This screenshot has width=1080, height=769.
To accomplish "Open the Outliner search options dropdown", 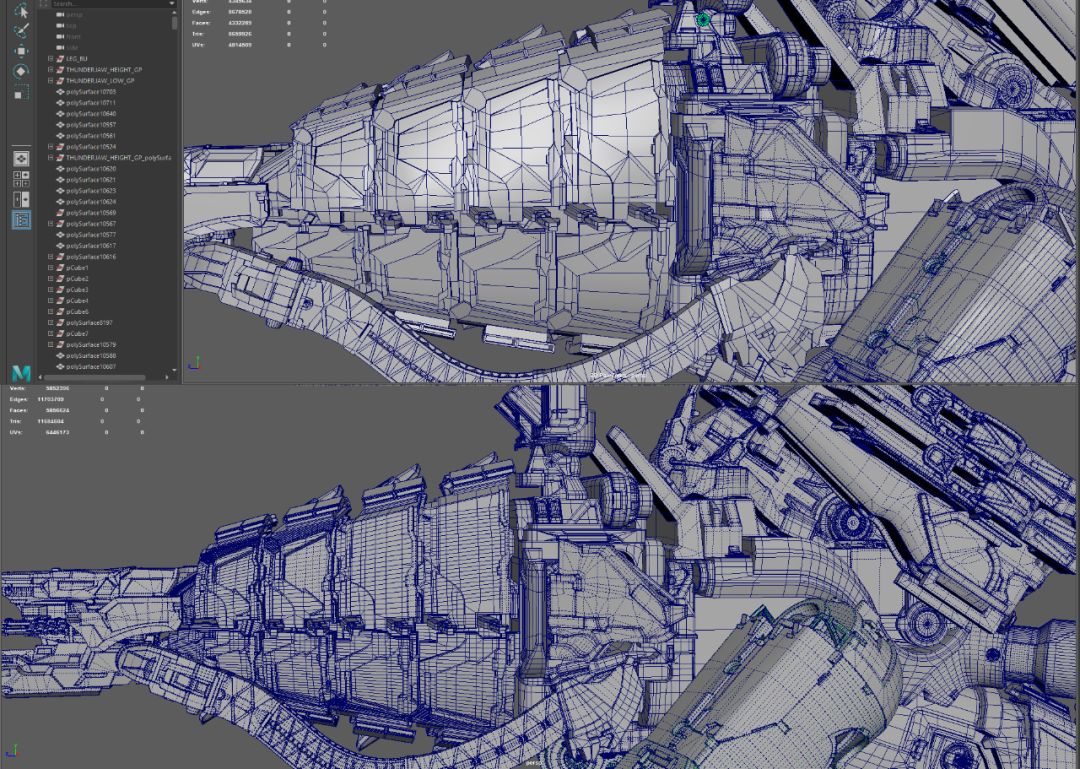I will pyautogui.click(x=172, y=3).
